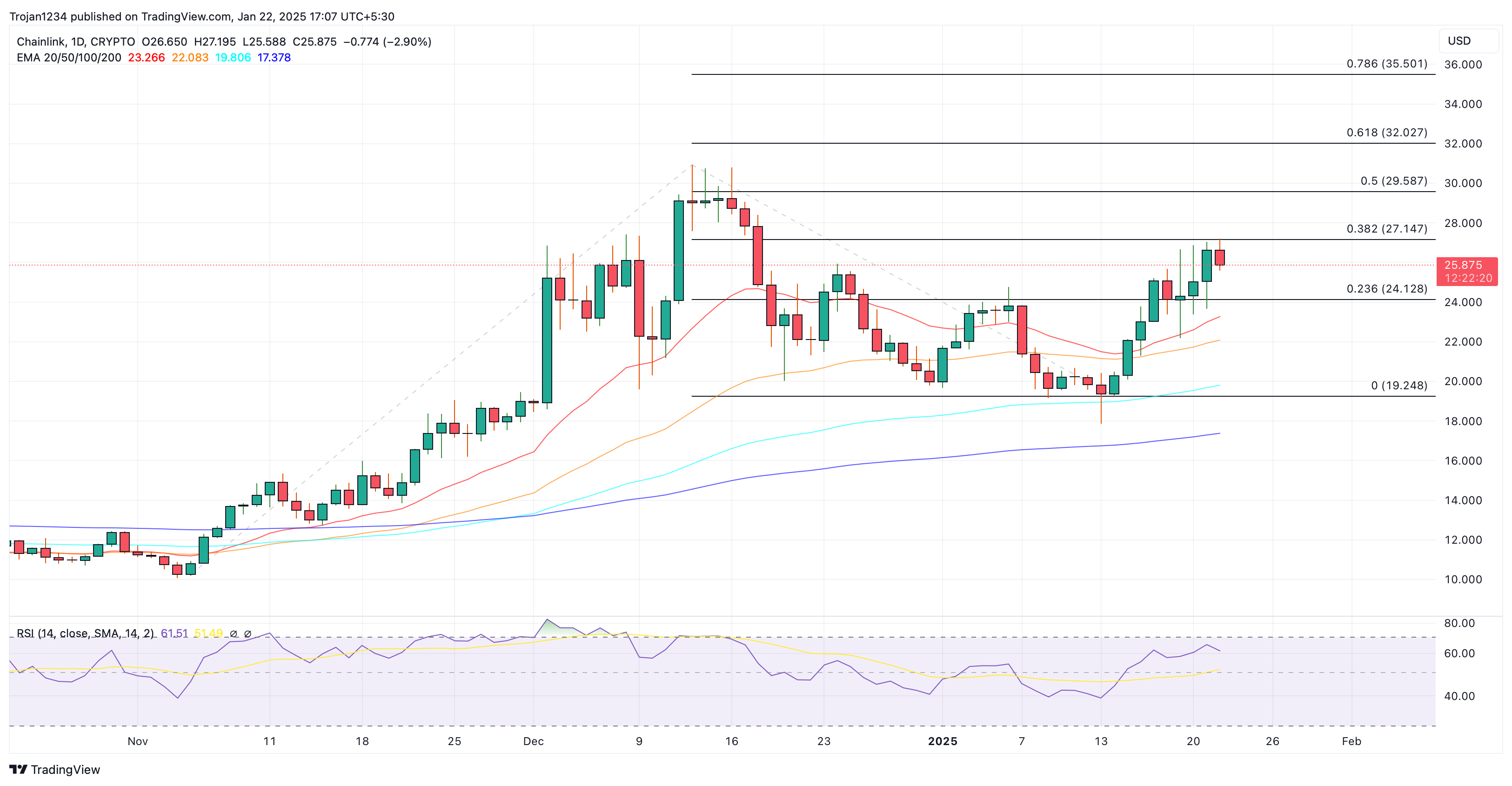Click the TradingView logo icon

pos(18,769)
